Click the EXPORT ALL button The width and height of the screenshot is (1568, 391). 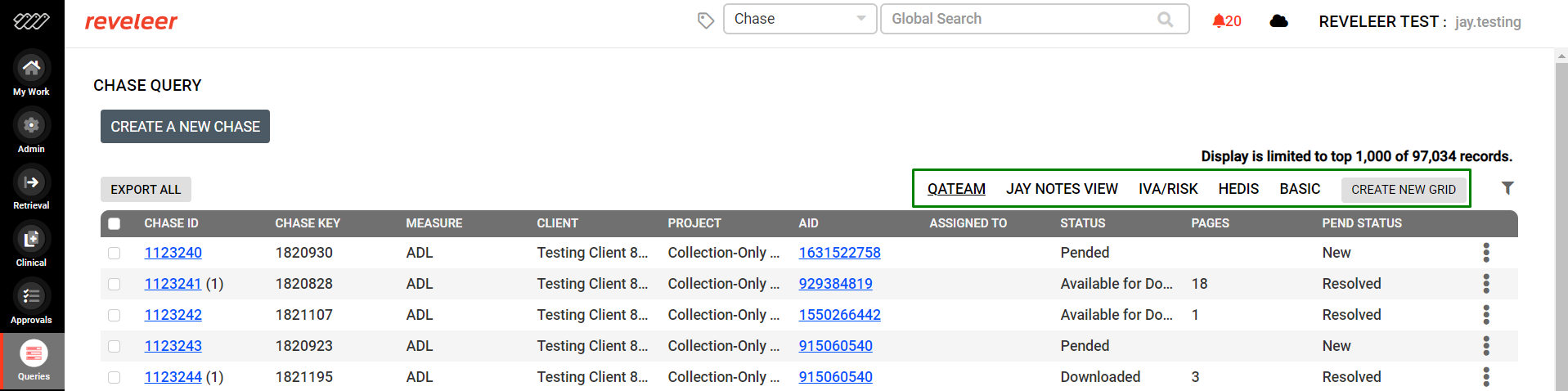click(x=146, y=189)
